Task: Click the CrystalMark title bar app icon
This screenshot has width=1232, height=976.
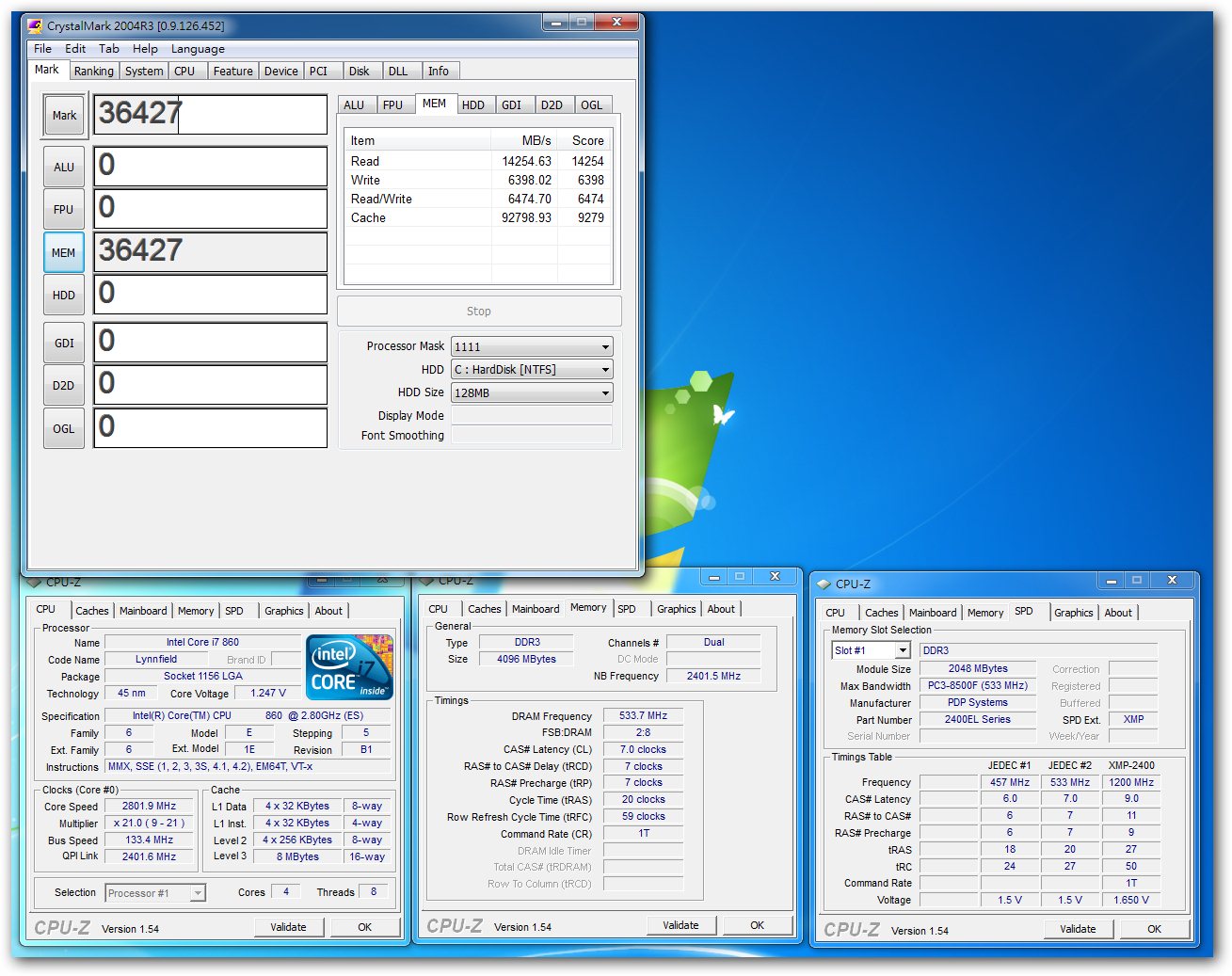Action: 36,26
